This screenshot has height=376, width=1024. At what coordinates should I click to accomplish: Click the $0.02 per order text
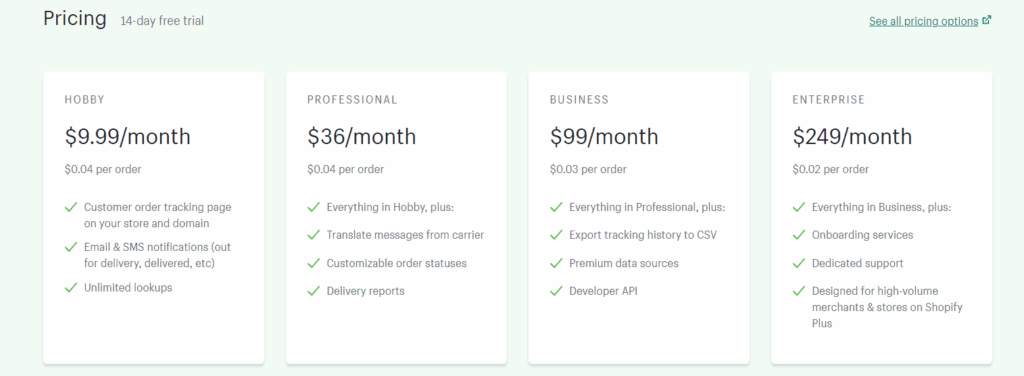pos(831,170)
